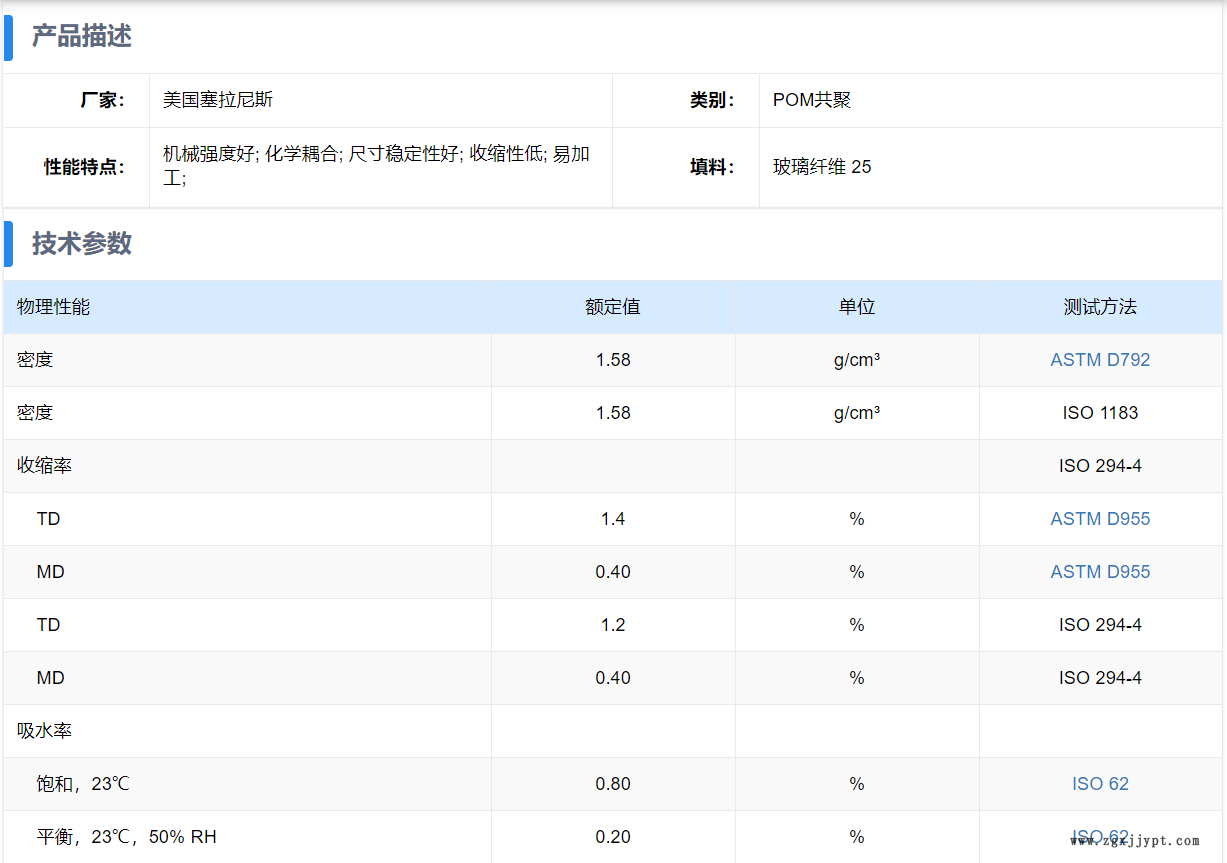Click the ISO 1183 test method cell

click(1100, 413)
